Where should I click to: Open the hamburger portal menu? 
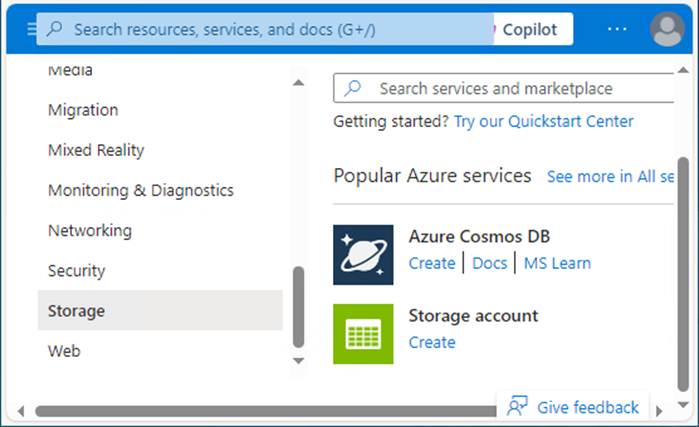pyautogui.click(x=31, y=29)
